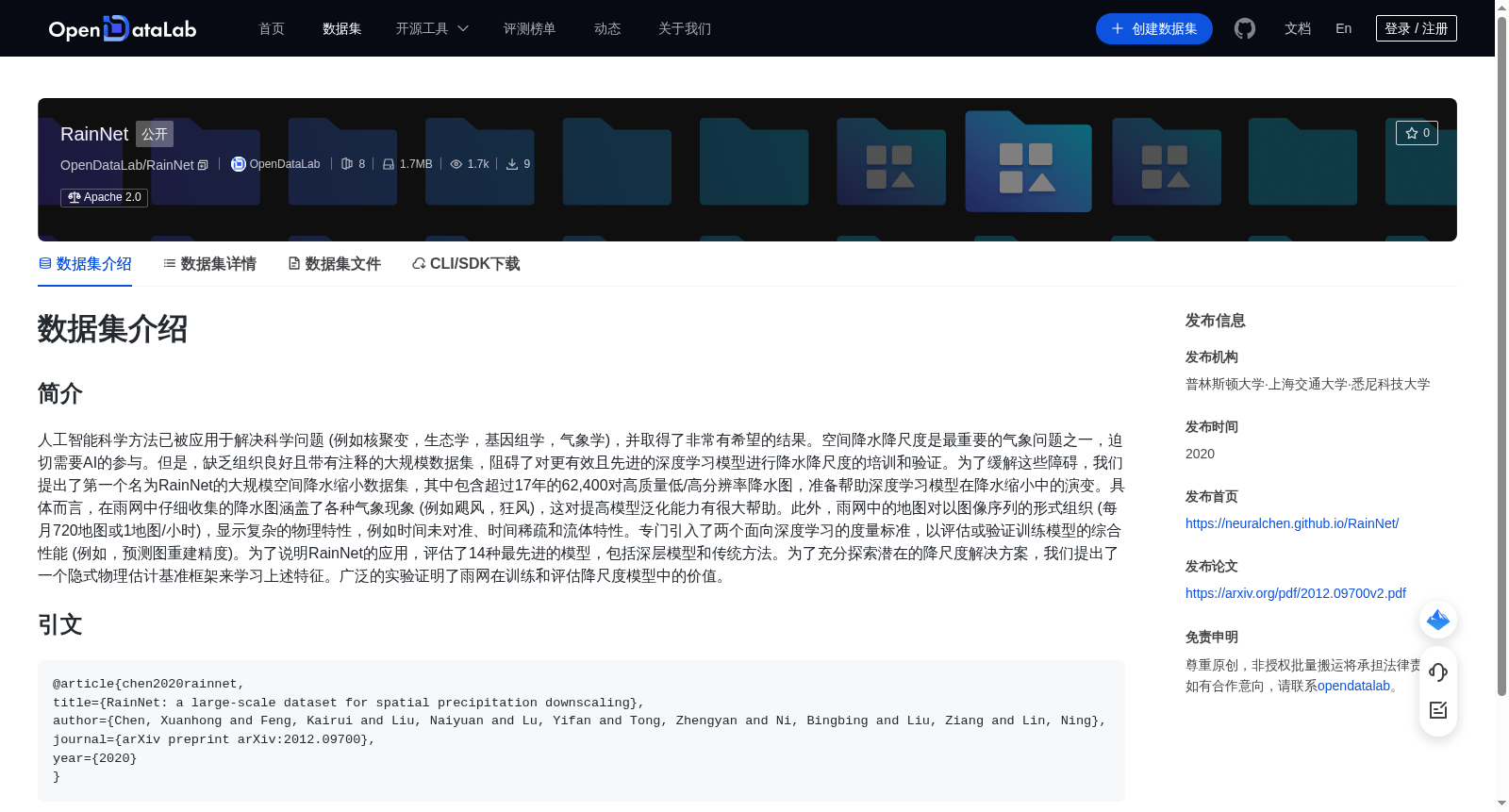This screenshot has height=812, width=1509.
Task: Open the neuralchen.github.io/RainNet homepage link
Action: pyautogui.click(x=1292, y=523)
